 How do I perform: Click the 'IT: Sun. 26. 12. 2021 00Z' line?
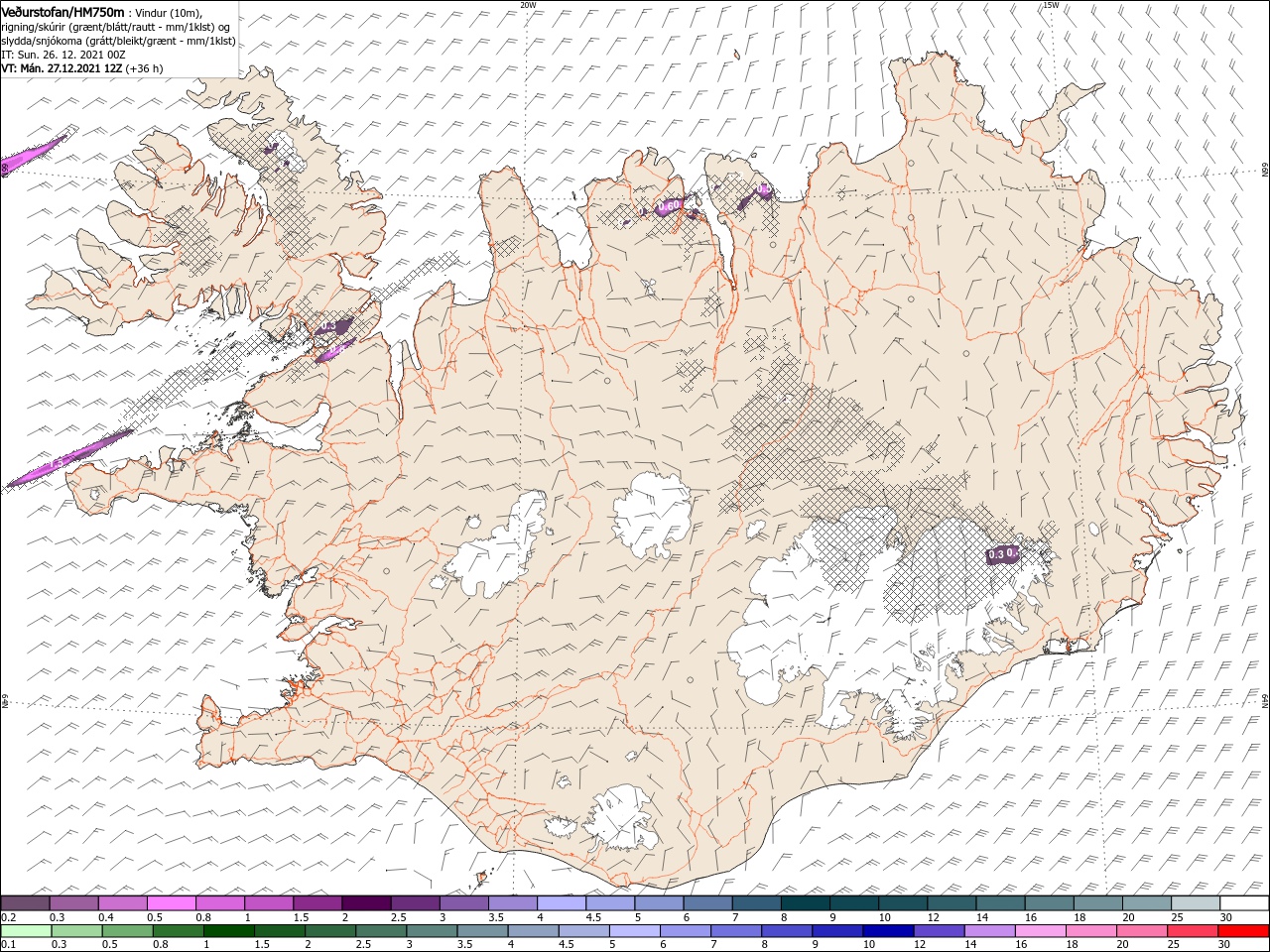click(63, 55)
